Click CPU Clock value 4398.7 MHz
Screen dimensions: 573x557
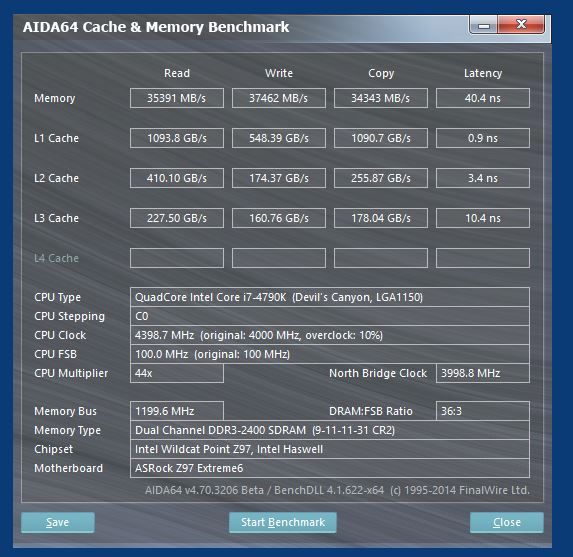330,335
